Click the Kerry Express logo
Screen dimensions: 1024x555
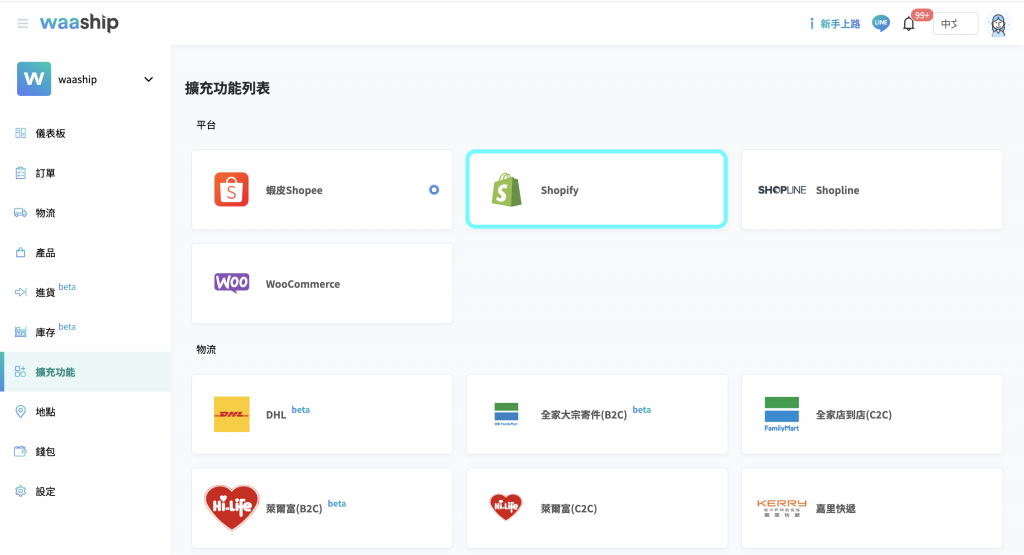[781, 508]
